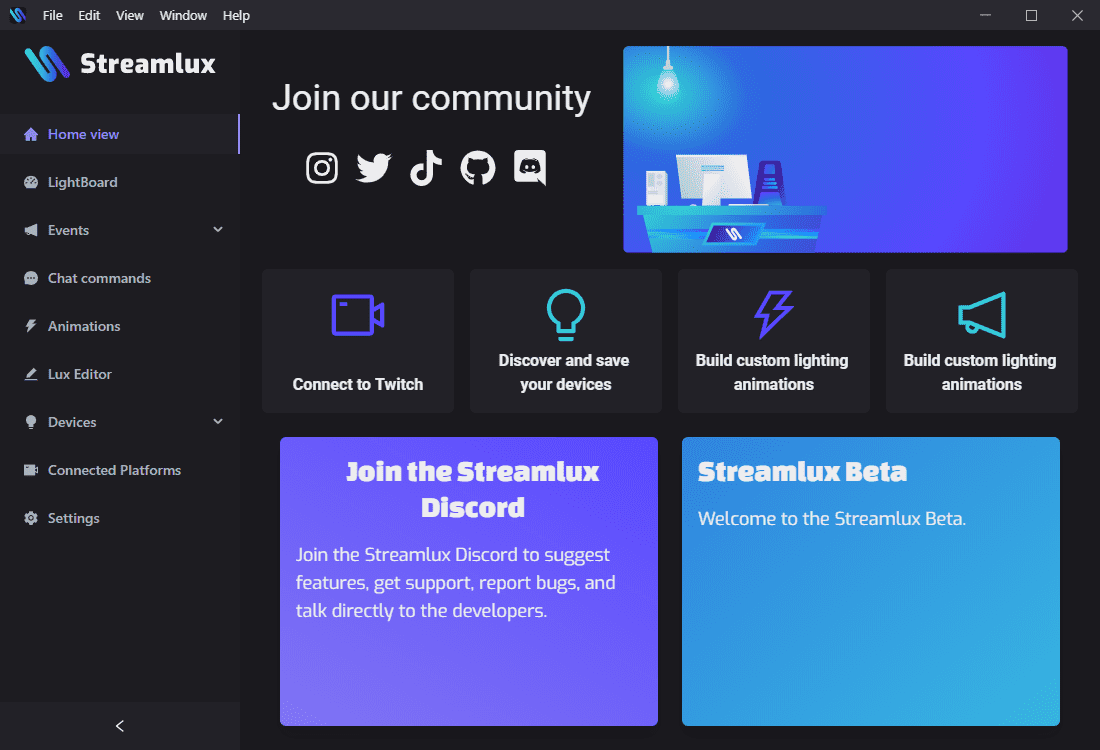Click the video camera Connect to Twitch card
The width and height of the screenshot is (1100, 750).
(x=358, y=341)
